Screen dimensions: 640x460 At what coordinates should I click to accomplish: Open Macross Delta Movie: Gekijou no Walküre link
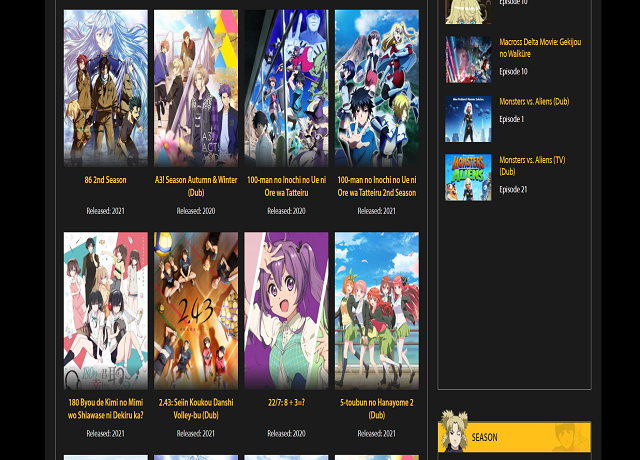(x=539, y=48)
